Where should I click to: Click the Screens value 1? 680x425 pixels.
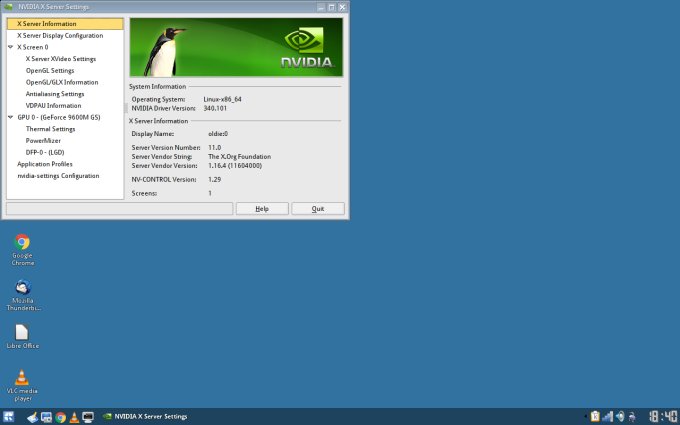[210, 193]
